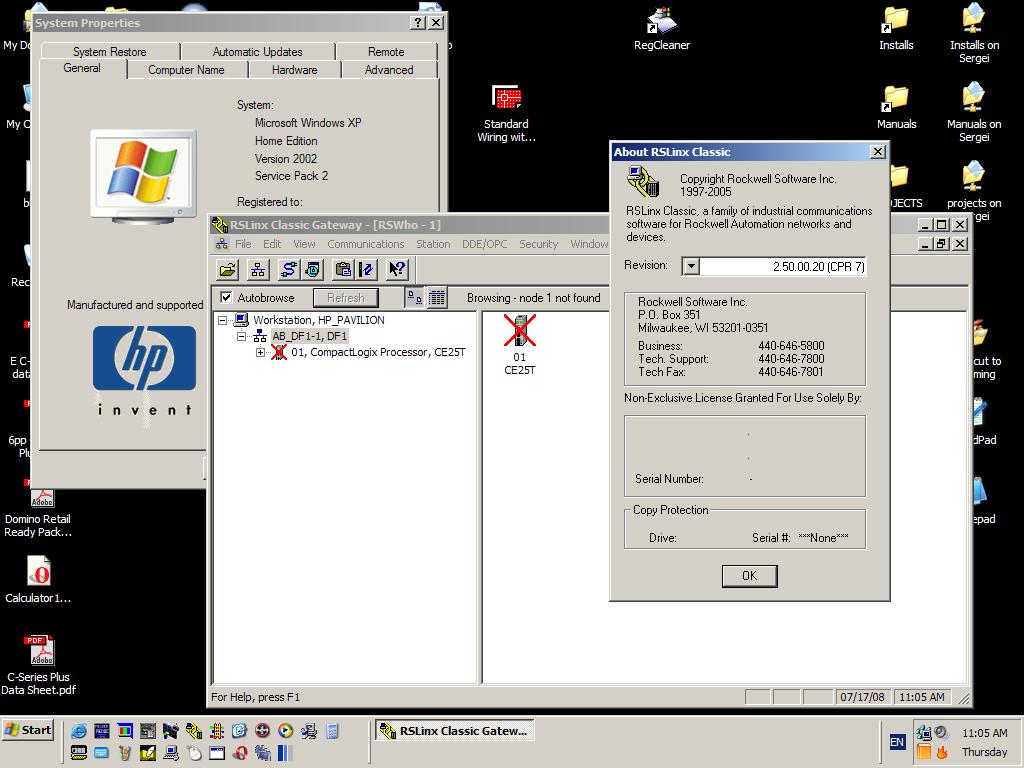Image resolution: width=1024 pixels, height=768 pixels.
Task: Switch to the System Restore tab
Action: (110, 52)
